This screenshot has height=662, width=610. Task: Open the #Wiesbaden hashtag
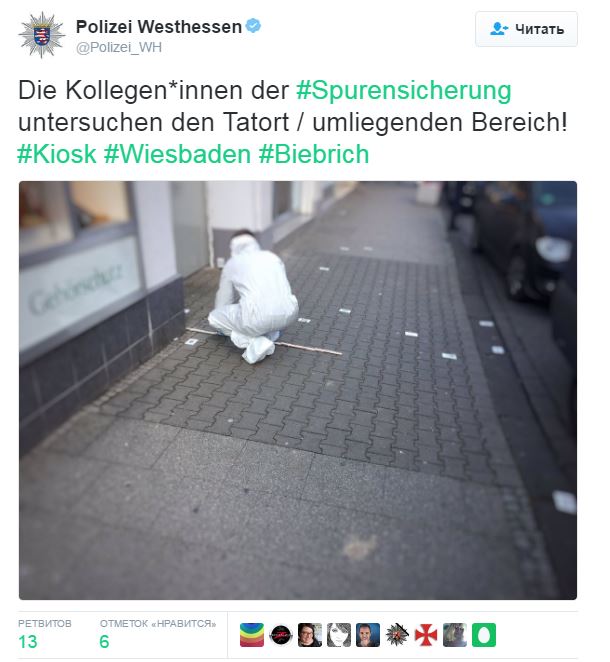[x=177, y=154]
